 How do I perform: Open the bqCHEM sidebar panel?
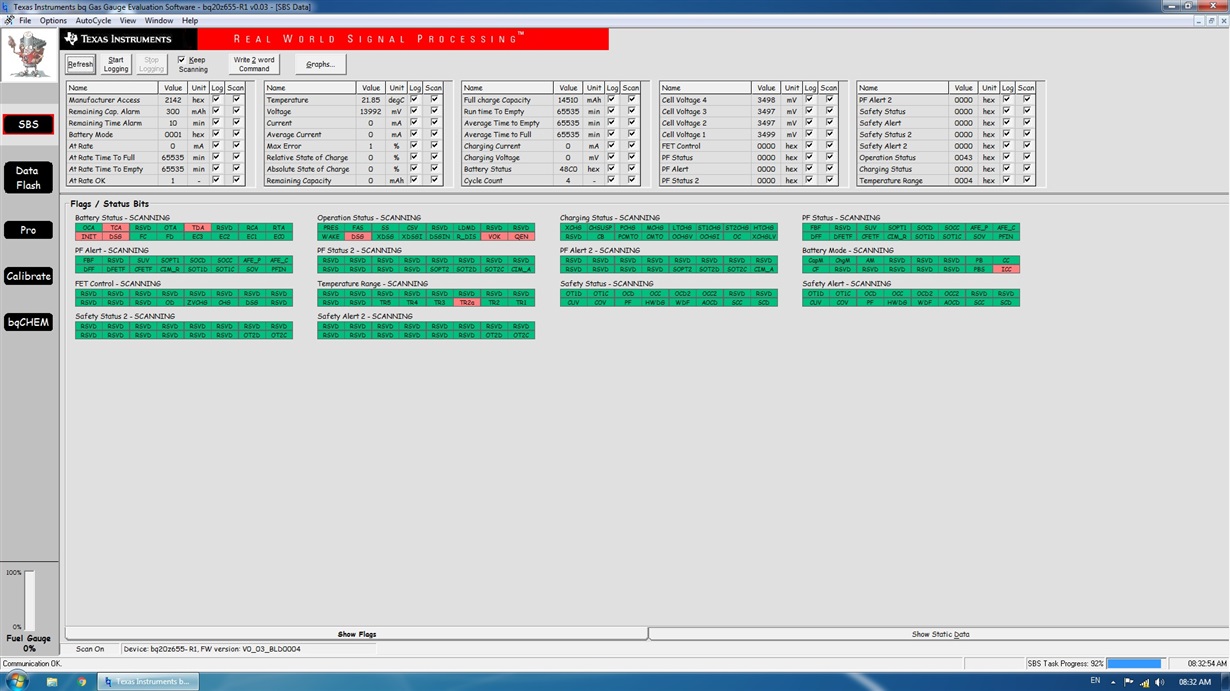(28, 322)
